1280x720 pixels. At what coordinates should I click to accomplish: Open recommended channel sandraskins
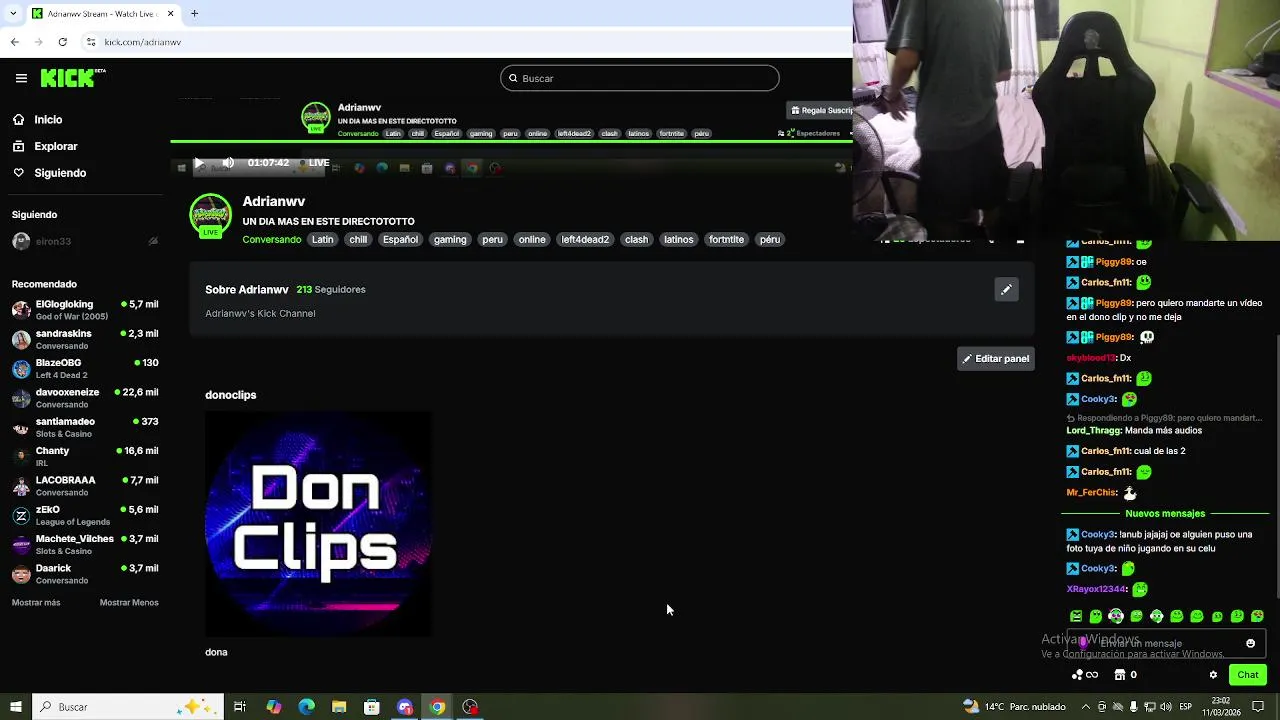85,339
